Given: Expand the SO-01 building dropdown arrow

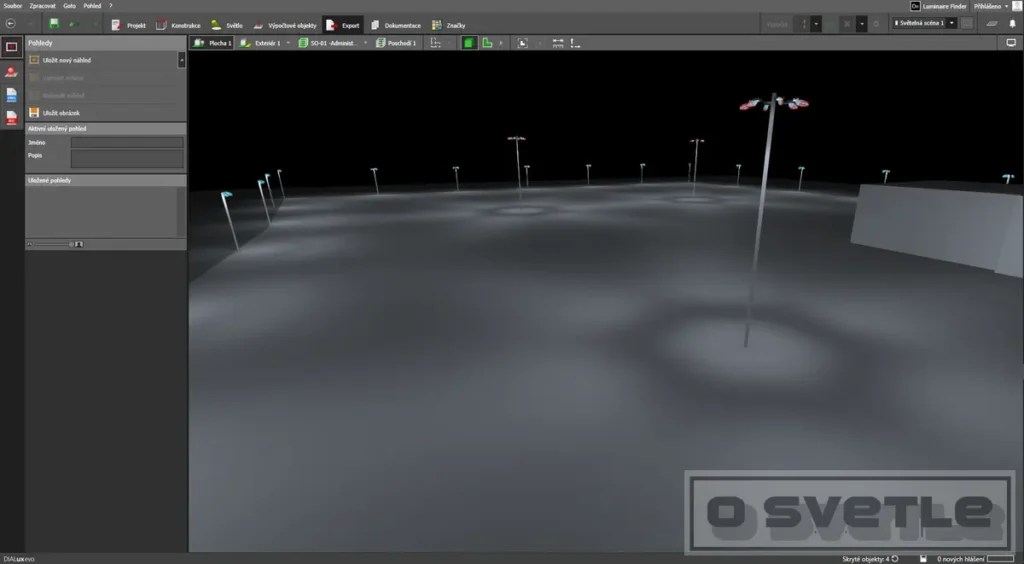Looking at the screenshot, I should 365,43.
